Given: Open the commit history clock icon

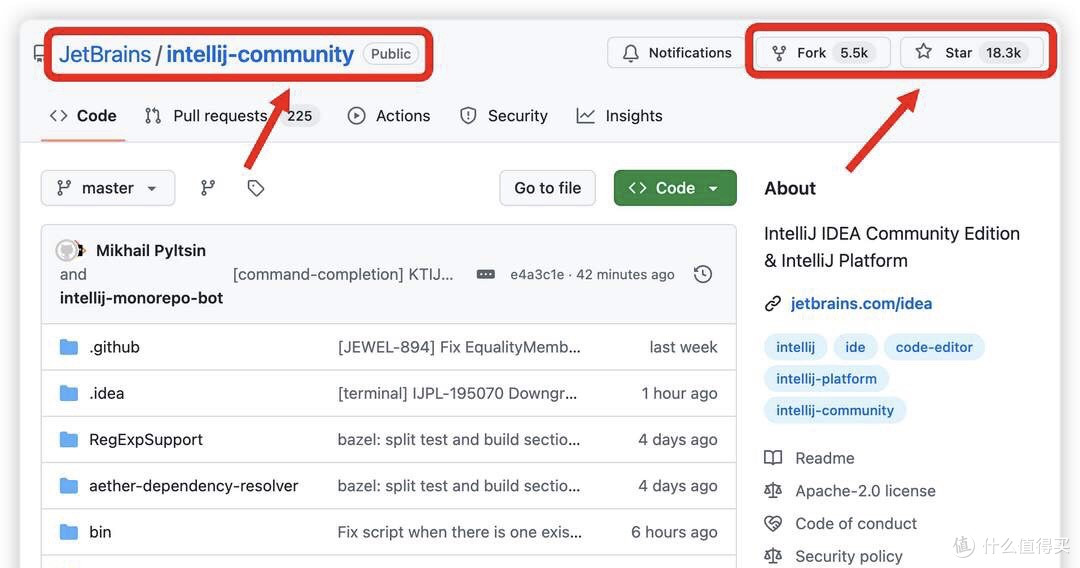Looking at the screenshot, I should tap(703, 274).
